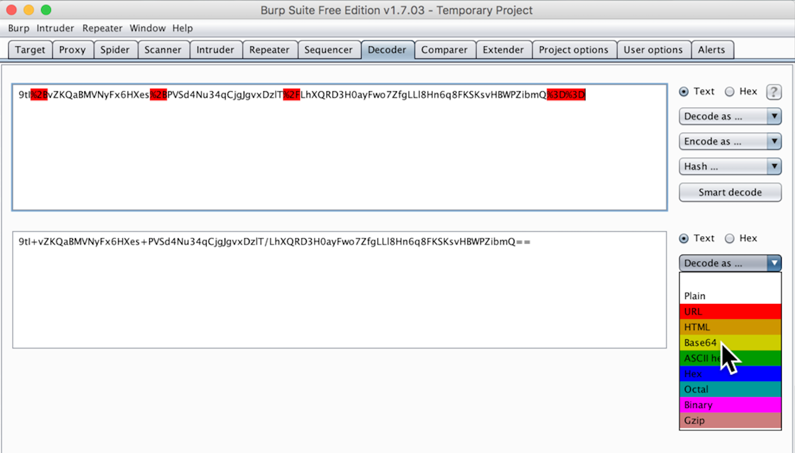795x453 pixels.
Task: Maximize the window with green button
Action: tap(46, 10)
